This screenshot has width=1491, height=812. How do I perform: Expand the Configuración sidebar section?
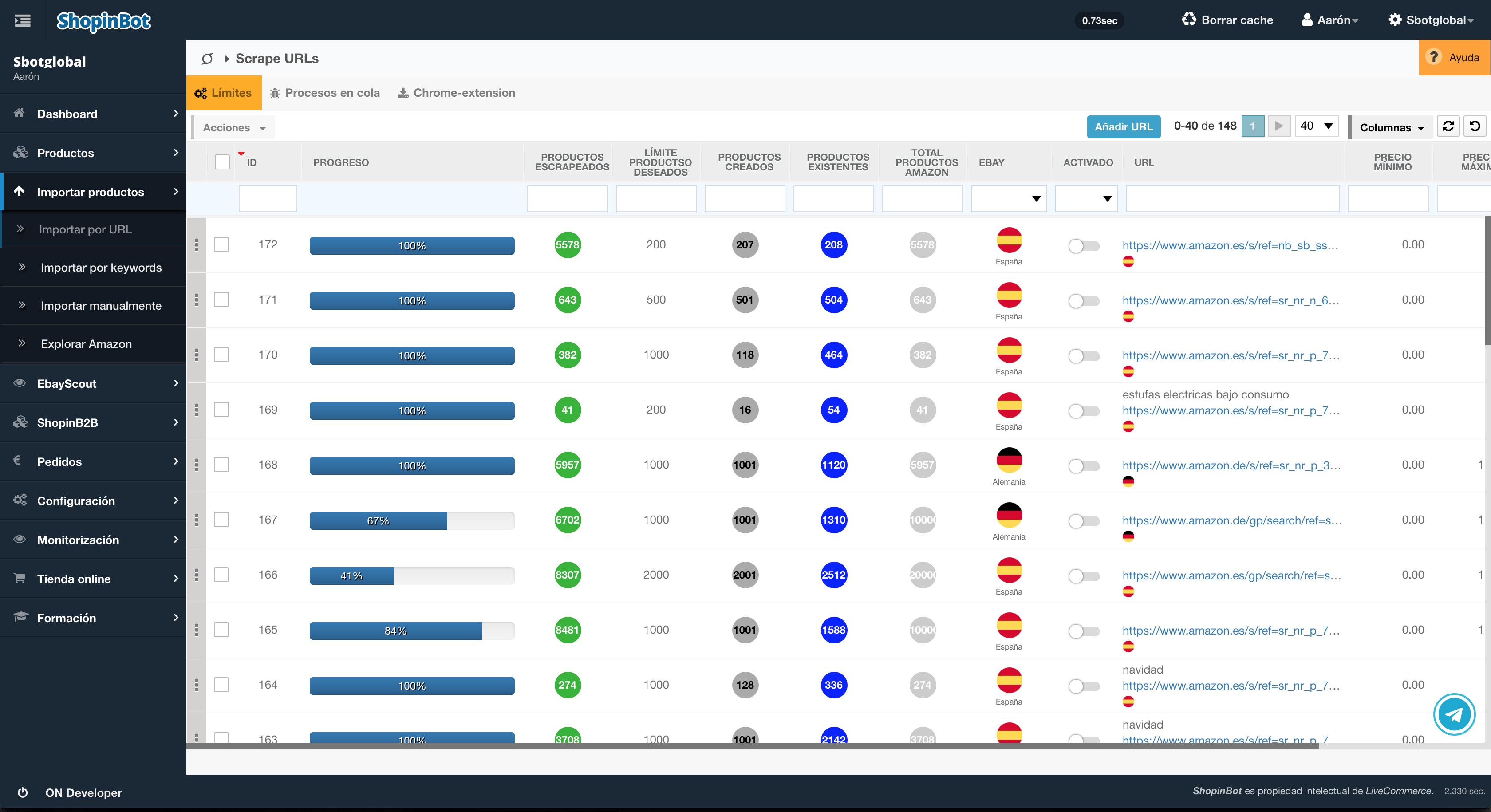tap(93, 500)
